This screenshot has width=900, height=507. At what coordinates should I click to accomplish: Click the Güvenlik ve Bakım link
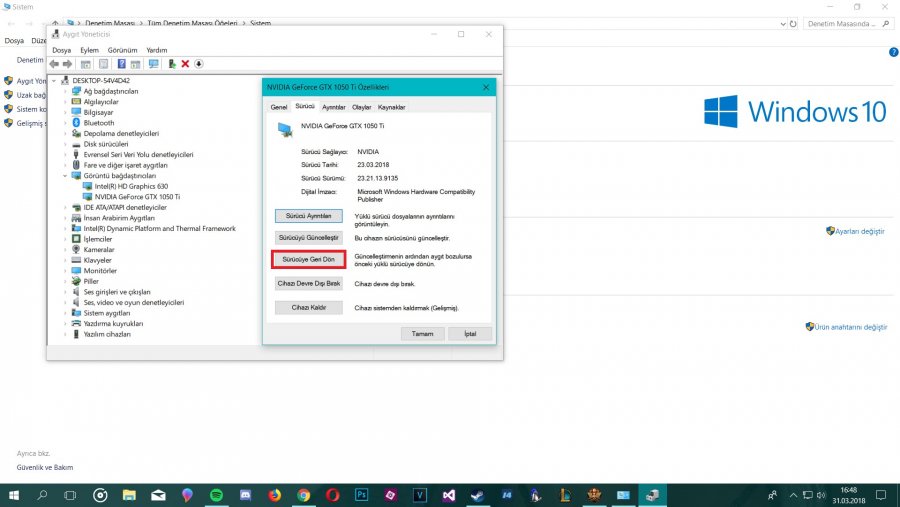pos(45,467)
